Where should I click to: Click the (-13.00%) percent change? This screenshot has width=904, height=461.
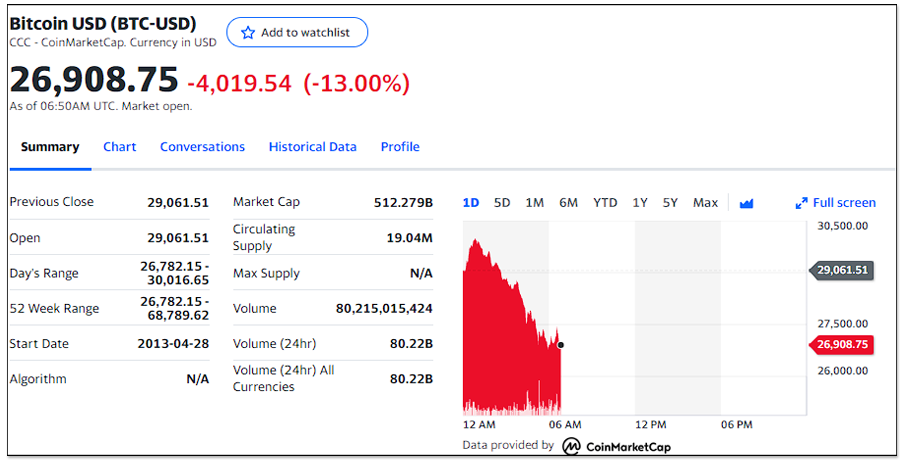coord(357,84)
